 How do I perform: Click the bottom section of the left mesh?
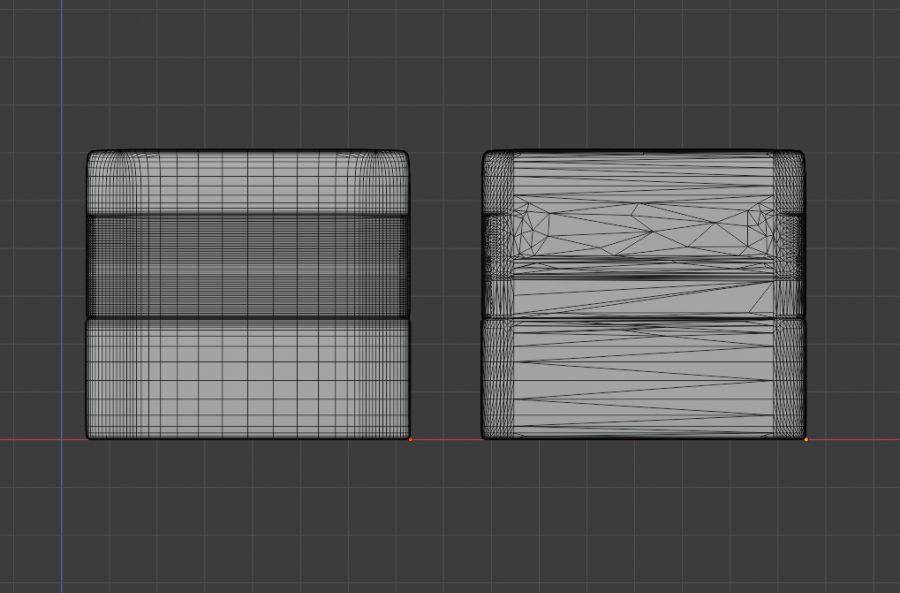248,378
